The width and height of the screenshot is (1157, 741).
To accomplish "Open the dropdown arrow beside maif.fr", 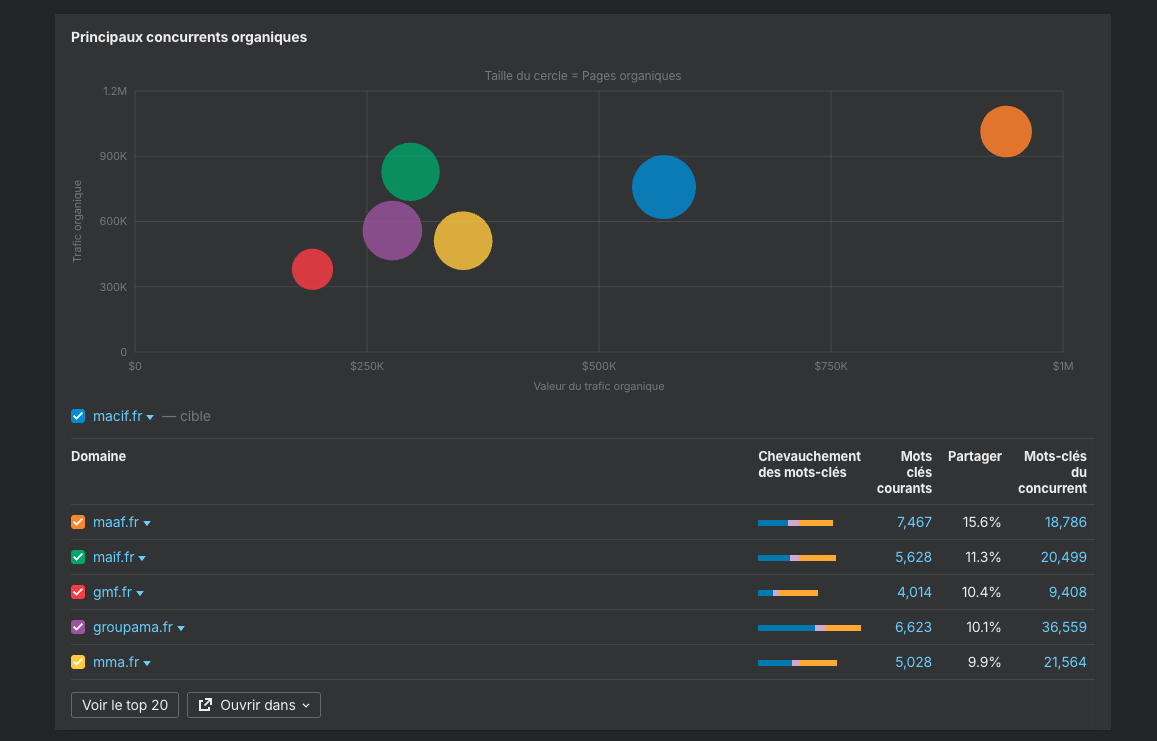I will (142, 558).
